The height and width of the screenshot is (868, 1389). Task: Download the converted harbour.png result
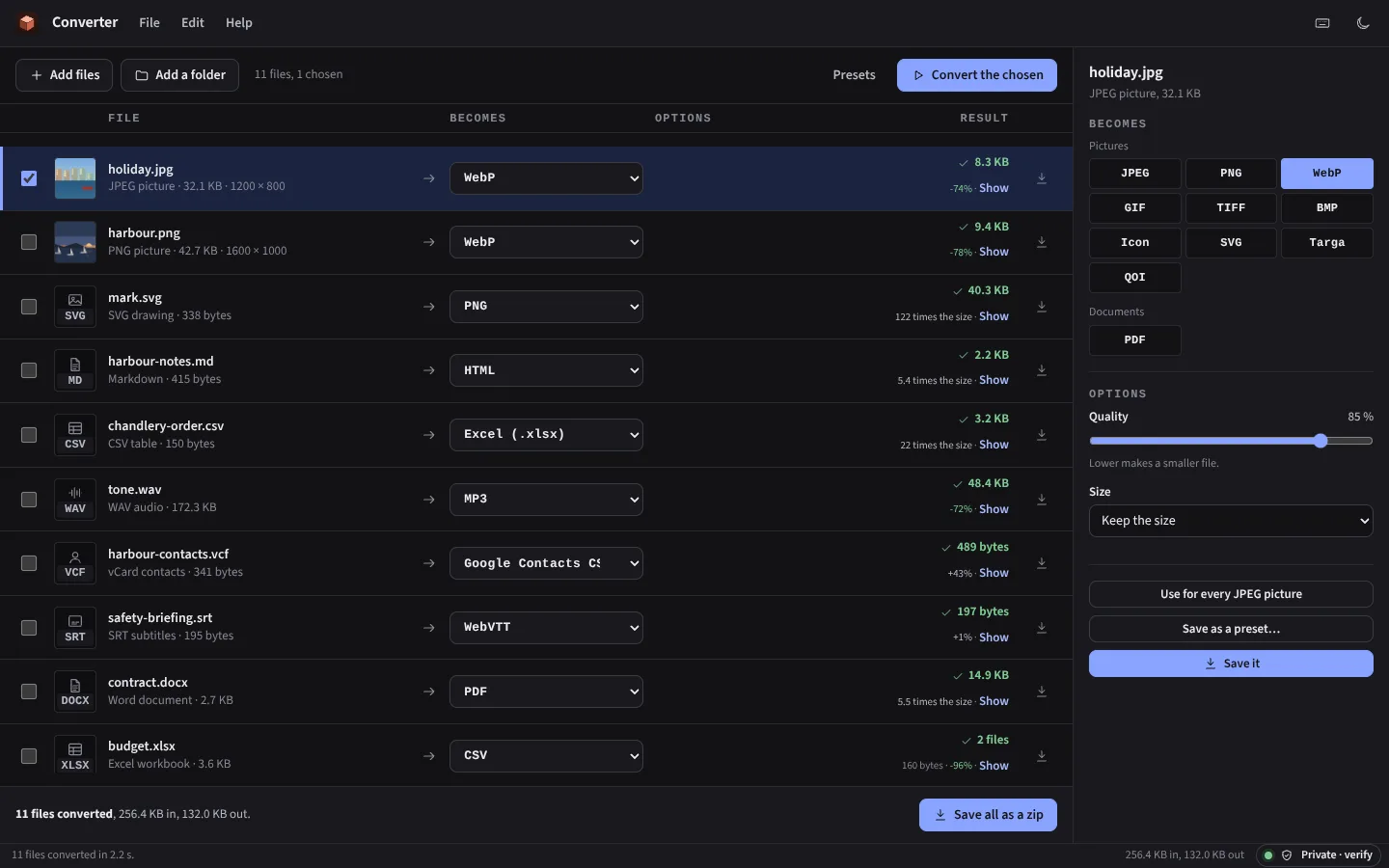point(1042,242)
